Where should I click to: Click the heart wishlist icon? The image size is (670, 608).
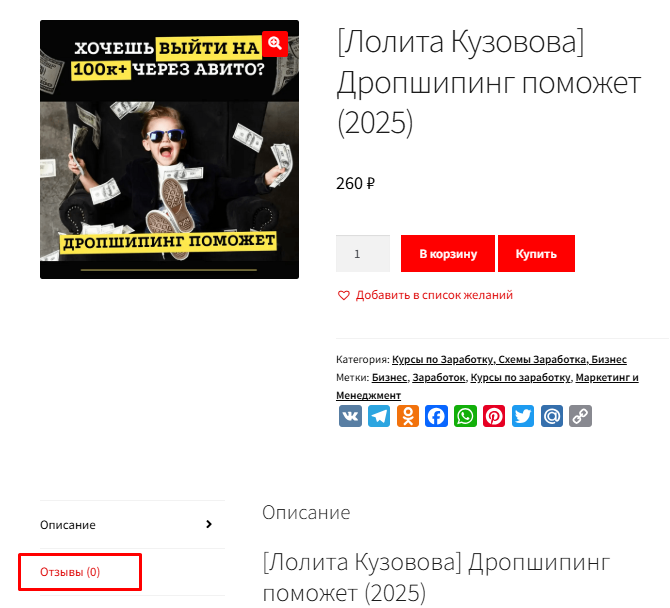click(344, 295)
